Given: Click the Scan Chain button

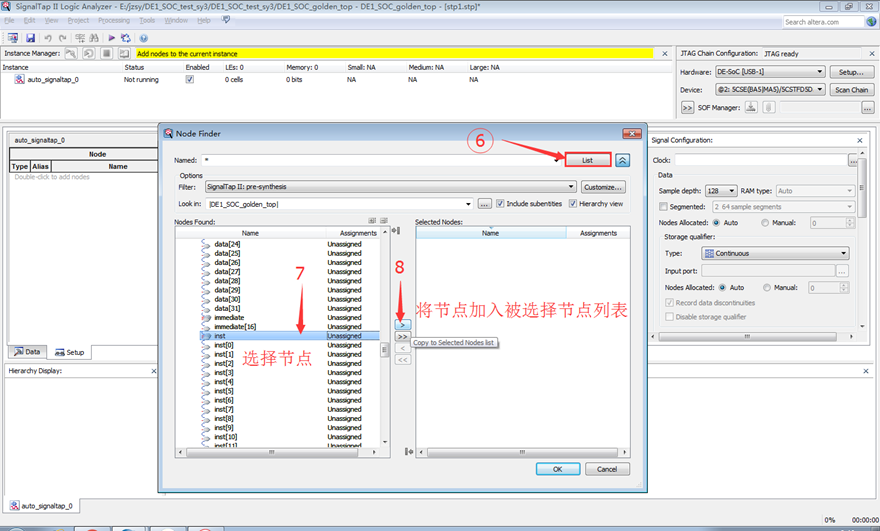Looking at the screenshot, I should (x=851, y=90).
